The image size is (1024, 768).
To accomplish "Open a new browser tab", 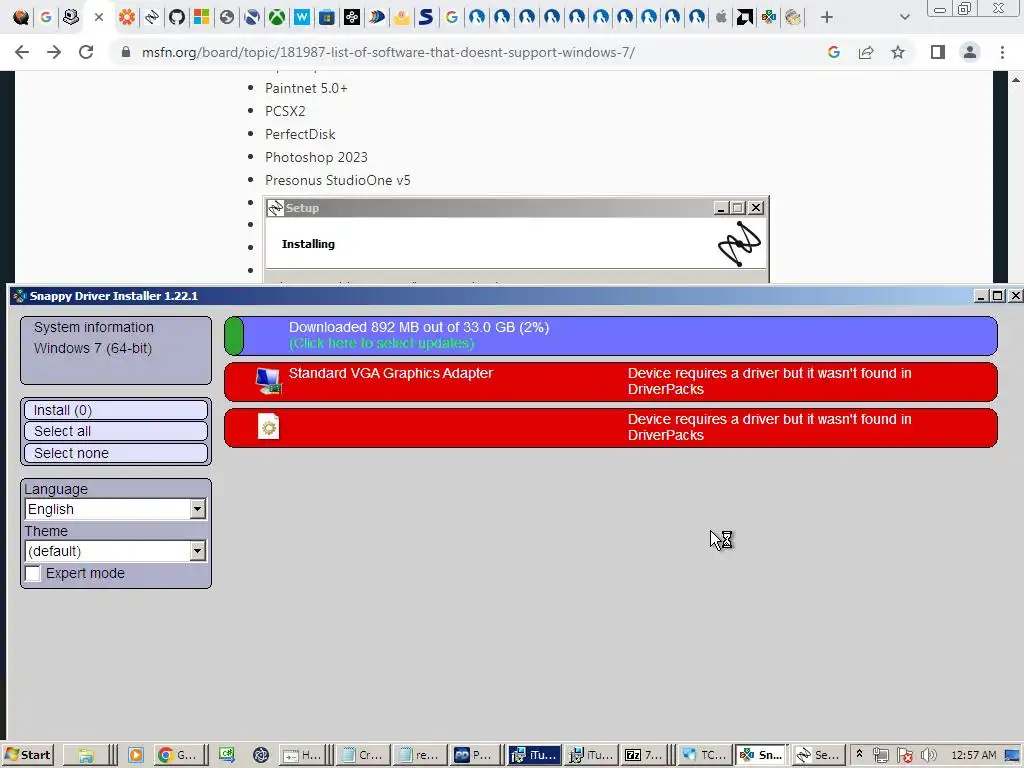I will (x=827, y=17).
